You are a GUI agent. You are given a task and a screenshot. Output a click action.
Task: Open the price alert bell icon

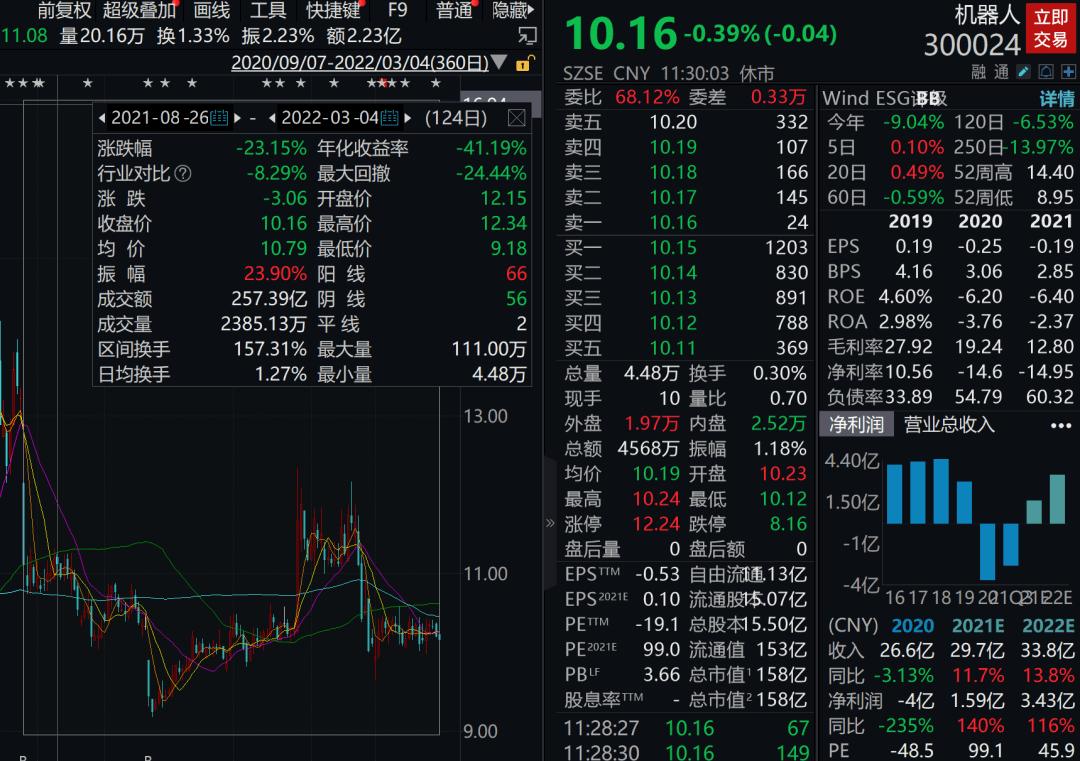click(1046, 71)
